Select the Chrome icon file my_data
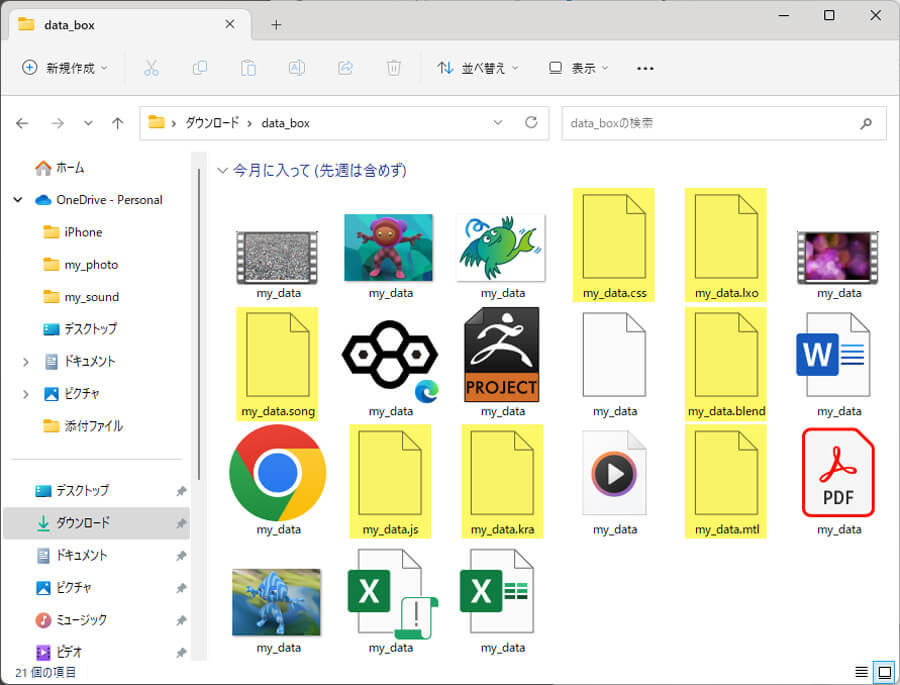Viewport: 900px width, 685px height. coord(278,473)
